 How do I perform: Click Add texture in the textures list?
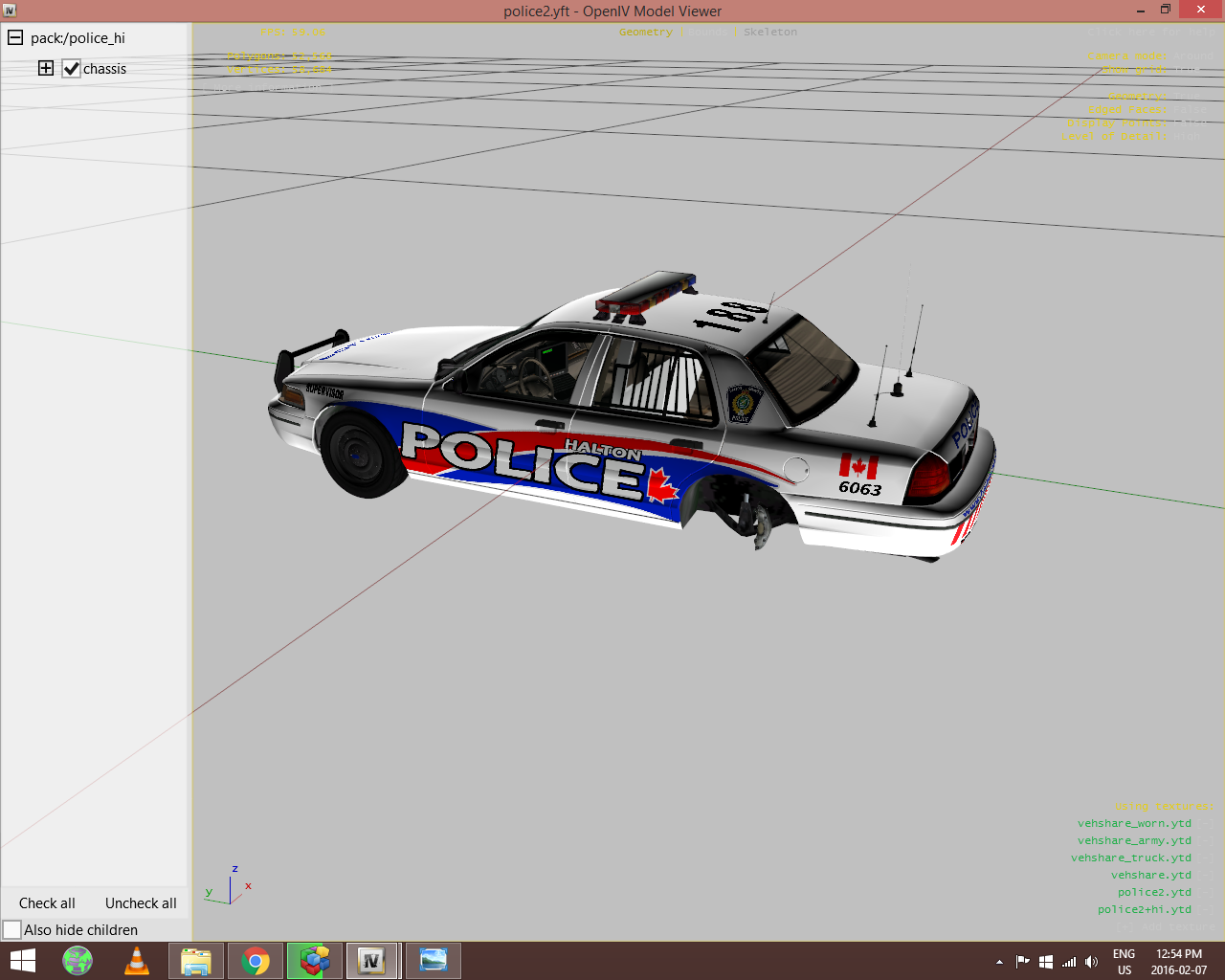click(1165, 926)
